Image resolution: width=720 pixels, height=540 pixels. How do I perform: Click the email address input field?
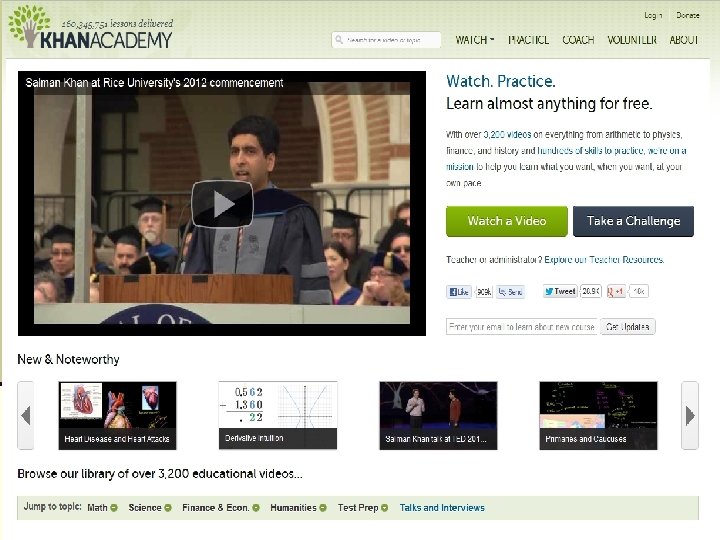pyautogui.click(x=522, y=327)
